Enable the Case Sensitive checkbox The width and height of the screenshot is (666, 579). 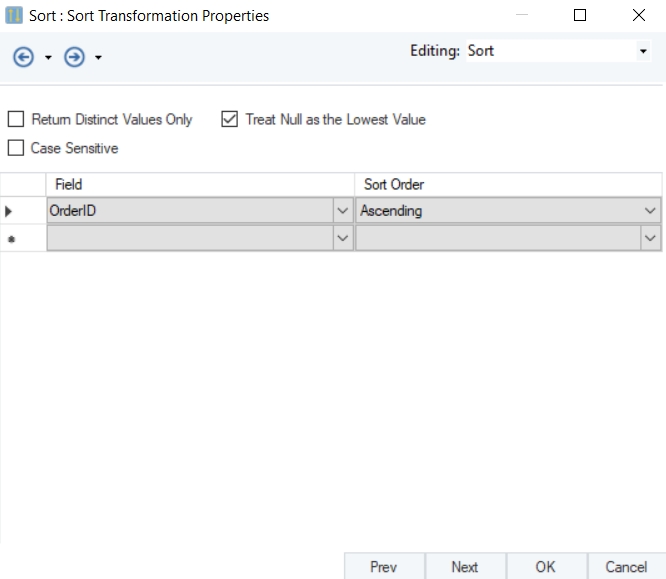[16, 148]
